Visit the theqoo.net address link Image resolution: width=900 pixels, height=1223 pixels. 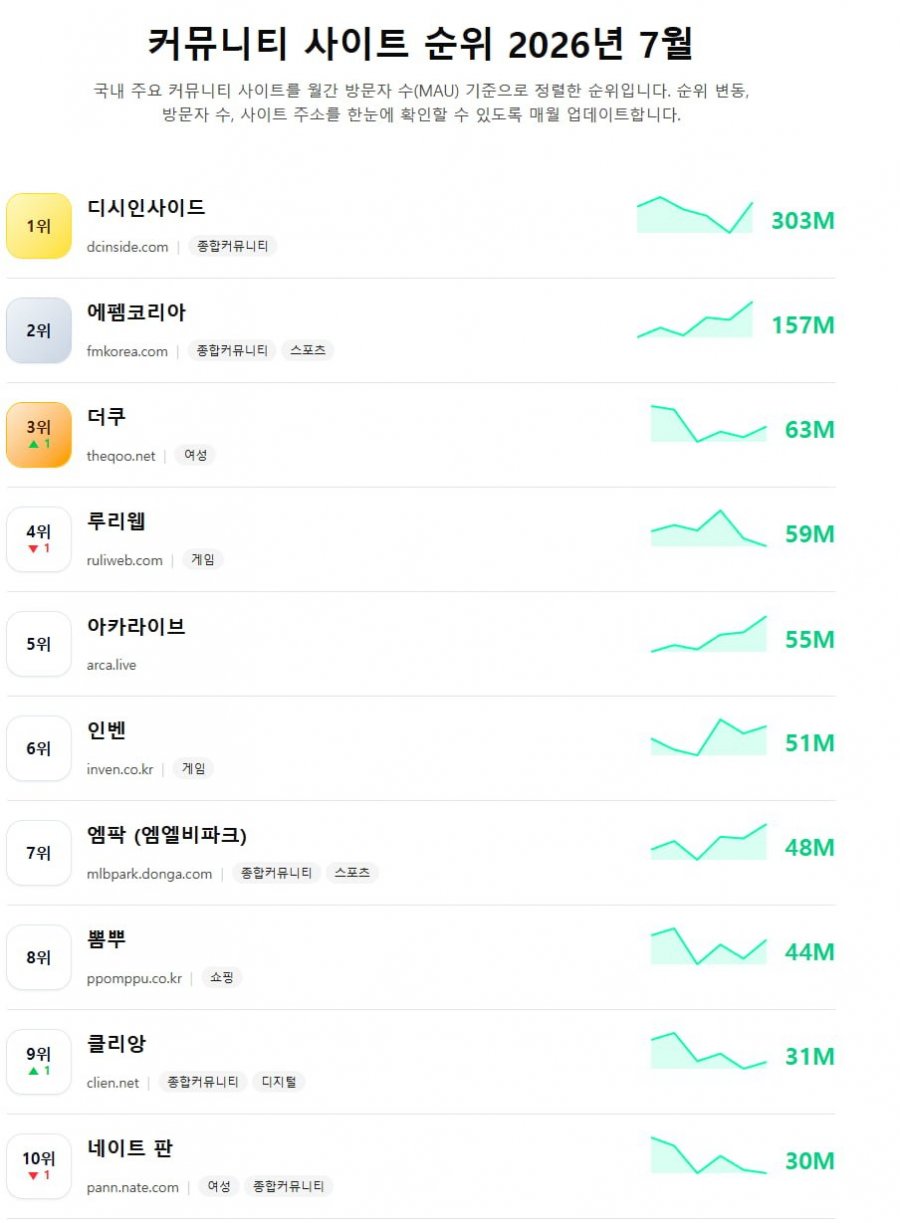[x=121, y=455]
